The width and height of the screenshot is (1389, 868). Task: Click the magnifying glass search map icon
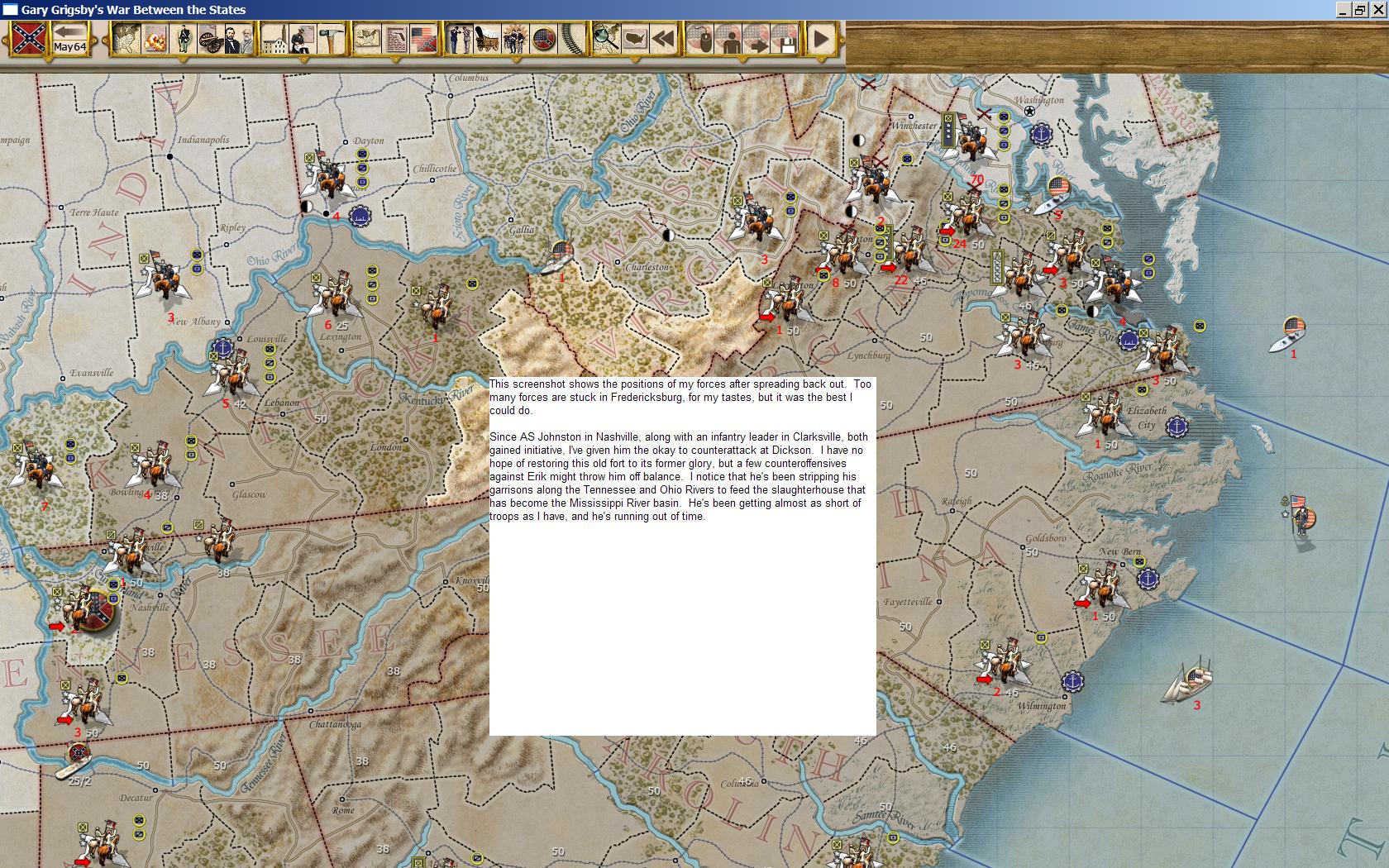(x=606, y=38)
